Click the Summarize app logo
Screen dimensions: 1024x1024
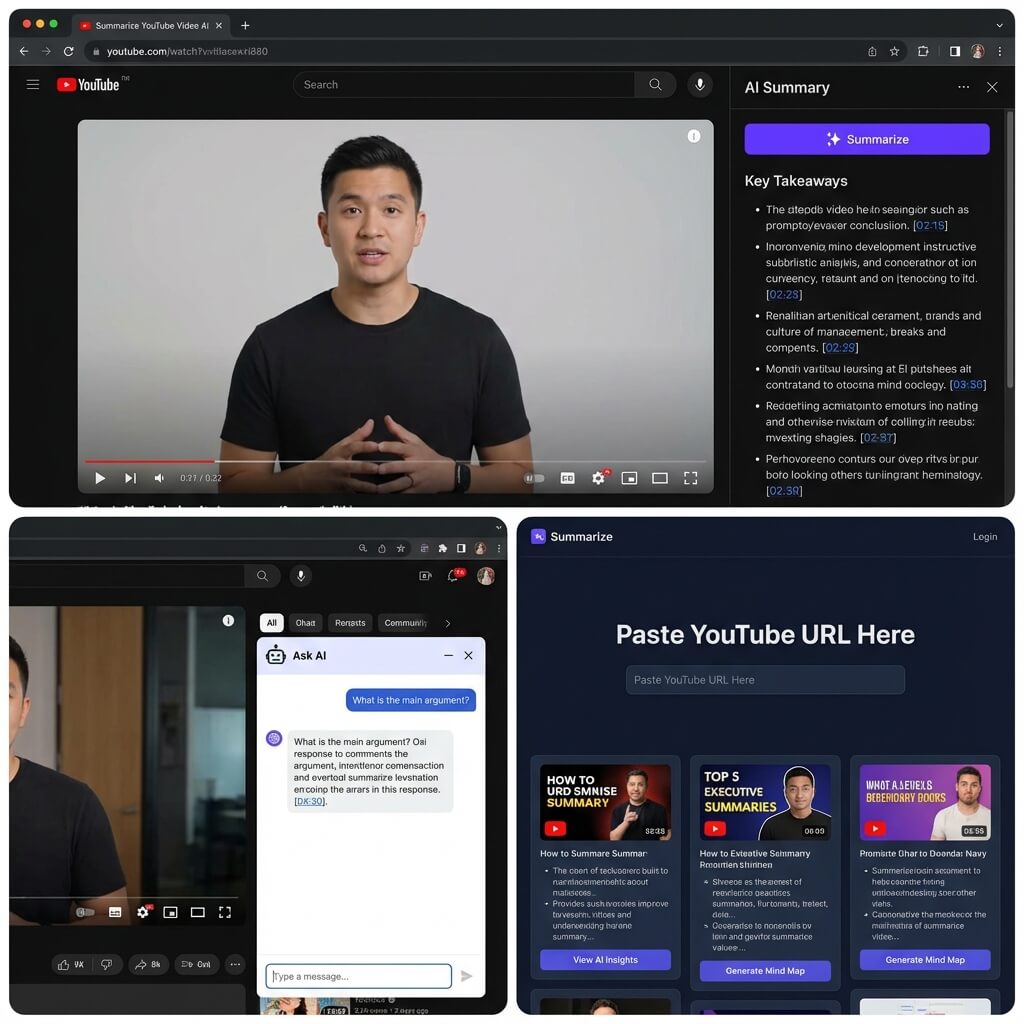537,536
